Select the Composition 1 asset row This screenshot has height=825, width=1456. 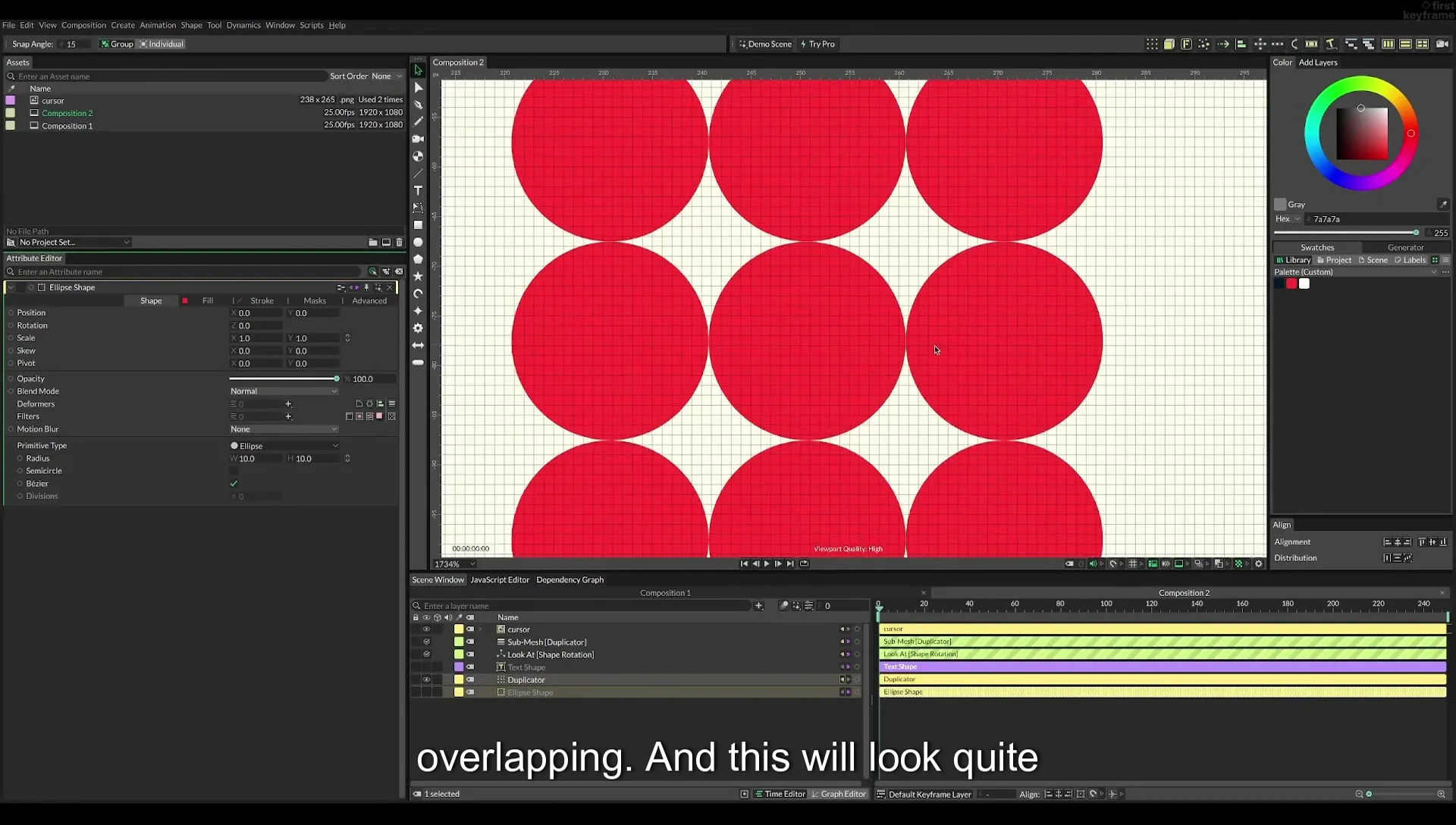point(205,126)
